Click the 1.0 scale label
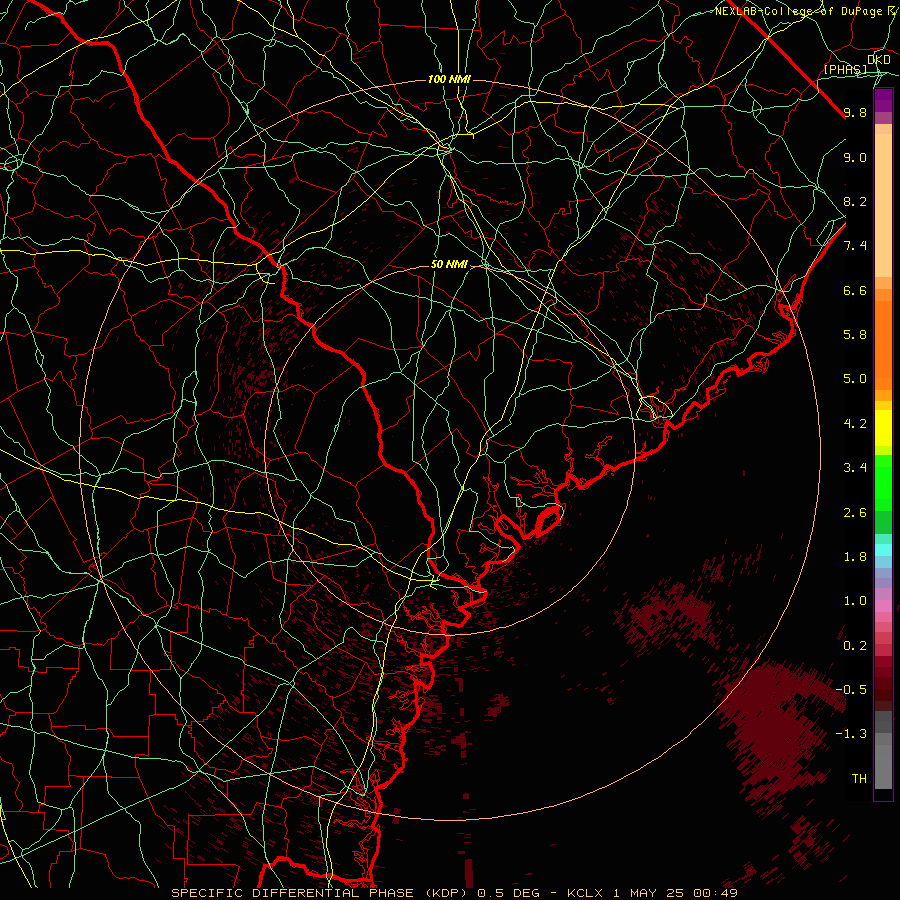 pos(855,601)
